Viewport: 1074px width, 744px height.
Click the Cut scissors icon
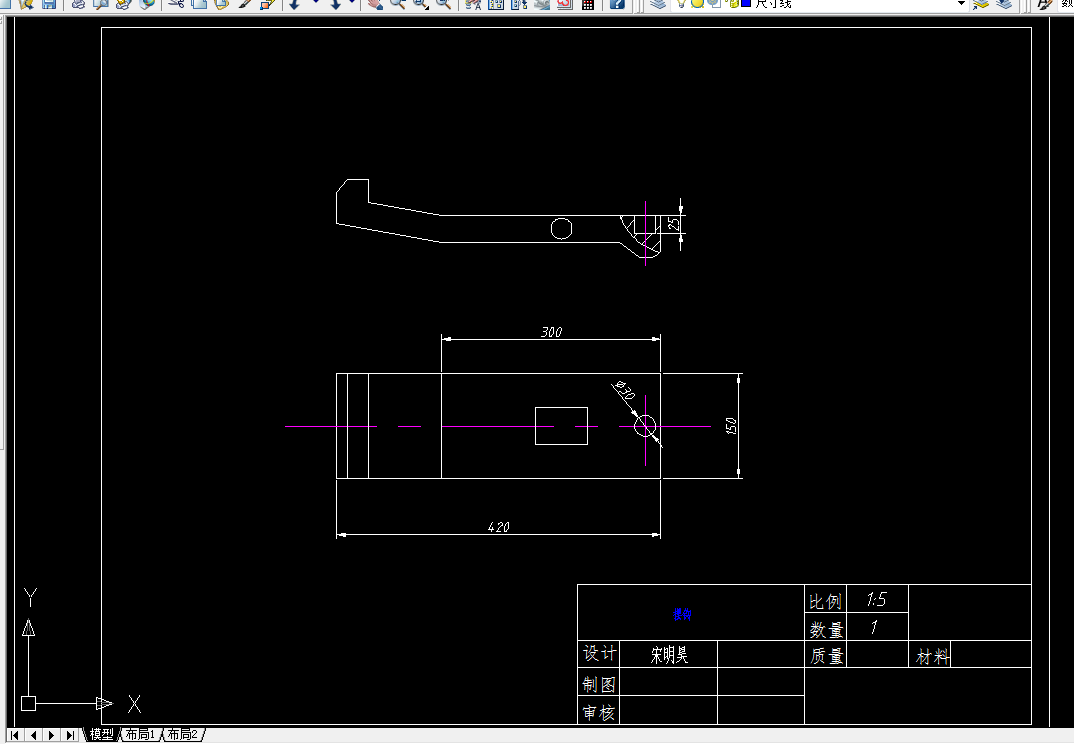pos(176,3)
